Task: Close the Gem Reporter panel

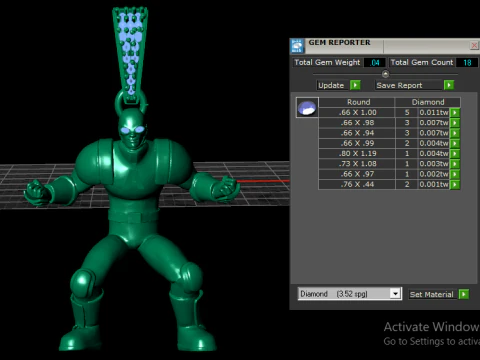Action: pyautogui.click(x=474, y=45)
